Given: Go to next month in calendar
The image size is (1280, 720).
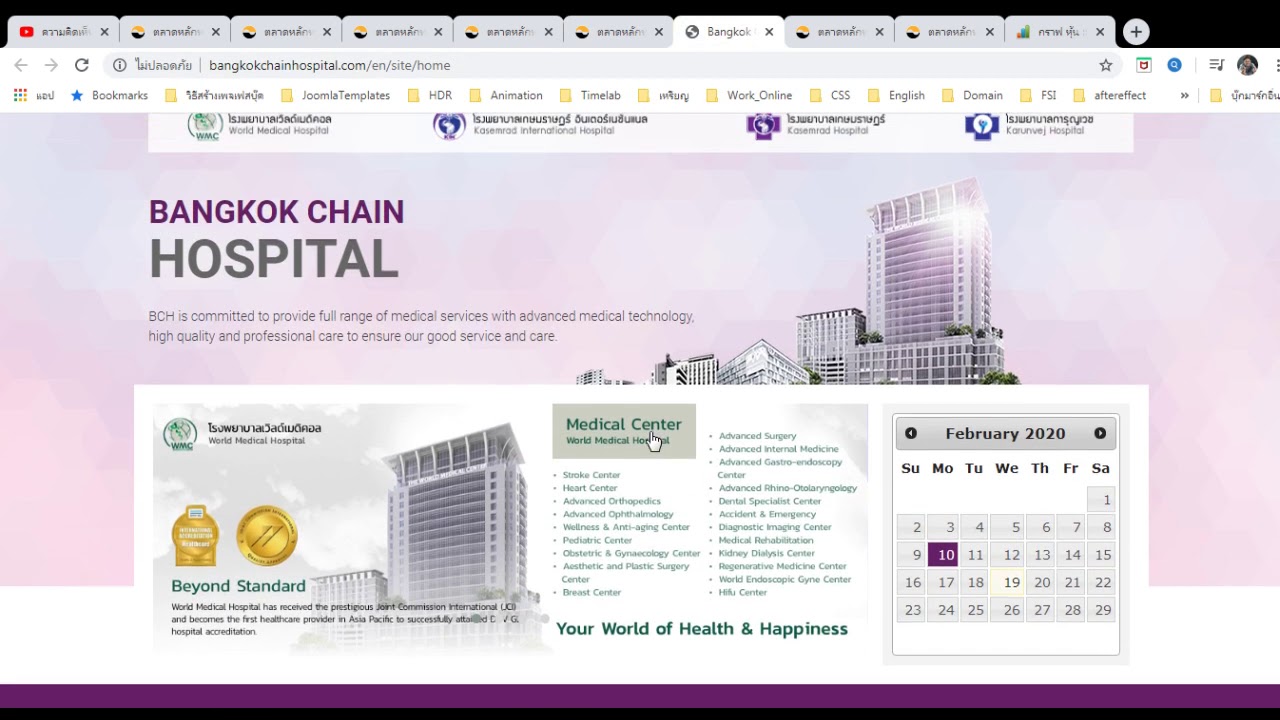Looking at the screenshot, I should coord(1100,433).
